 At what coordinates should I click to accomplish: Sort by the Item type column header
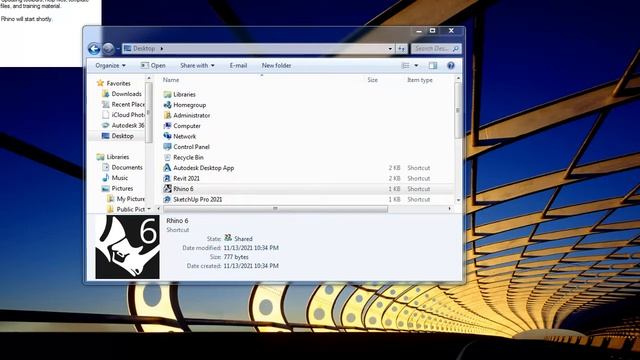pyautogui.click(x=420, y=80)
